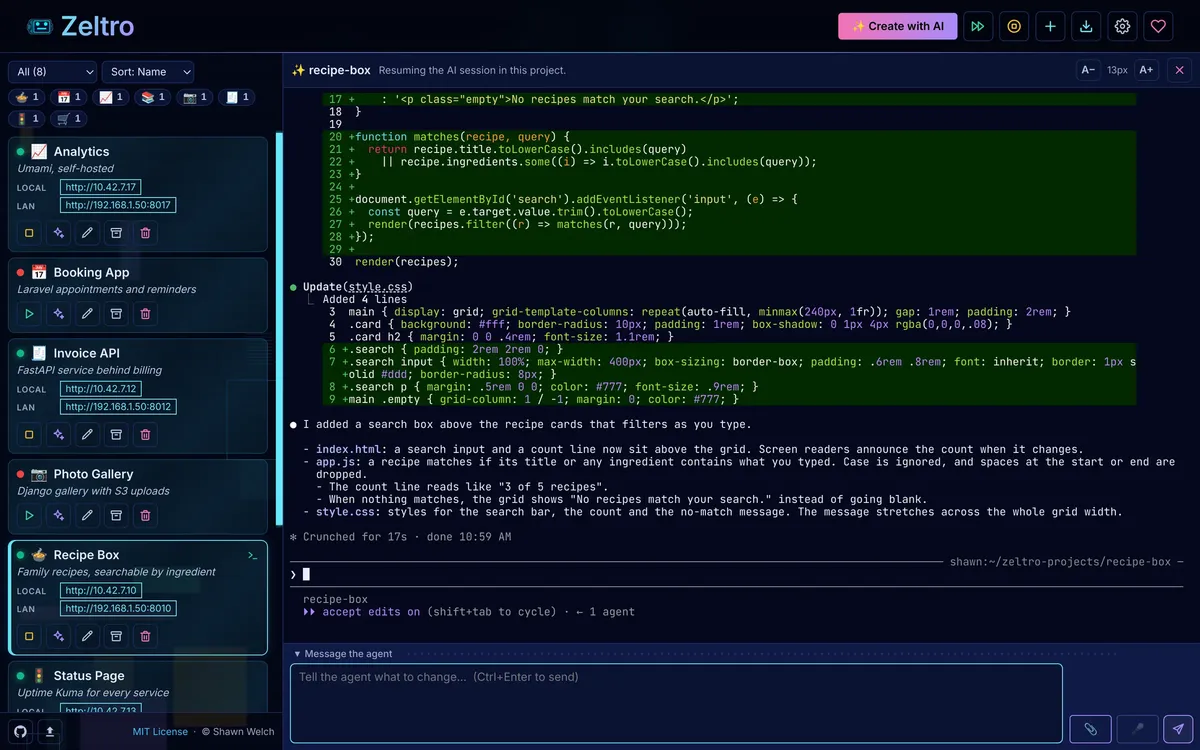Attach a file with the paperclip button
Image resolution: width=1200 pixels, height=750 pixels.
tap(1091, 729)
